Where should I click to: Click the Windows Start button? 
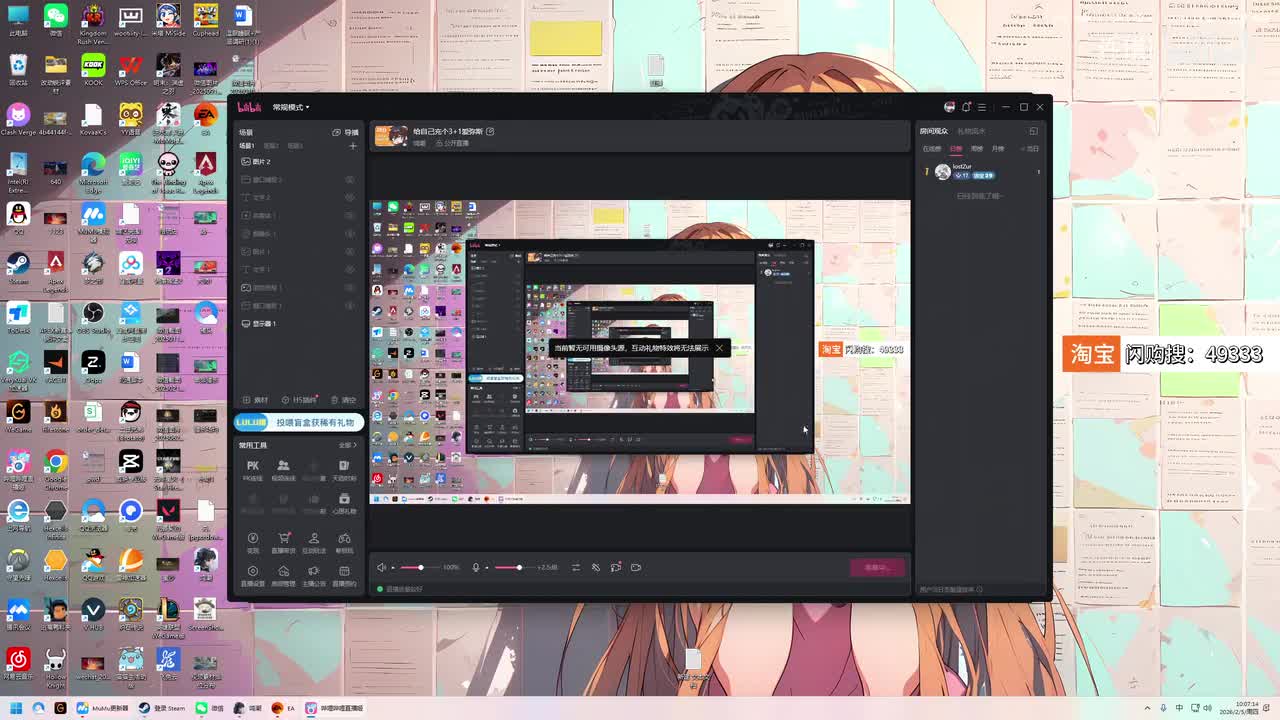pos(16,708)
